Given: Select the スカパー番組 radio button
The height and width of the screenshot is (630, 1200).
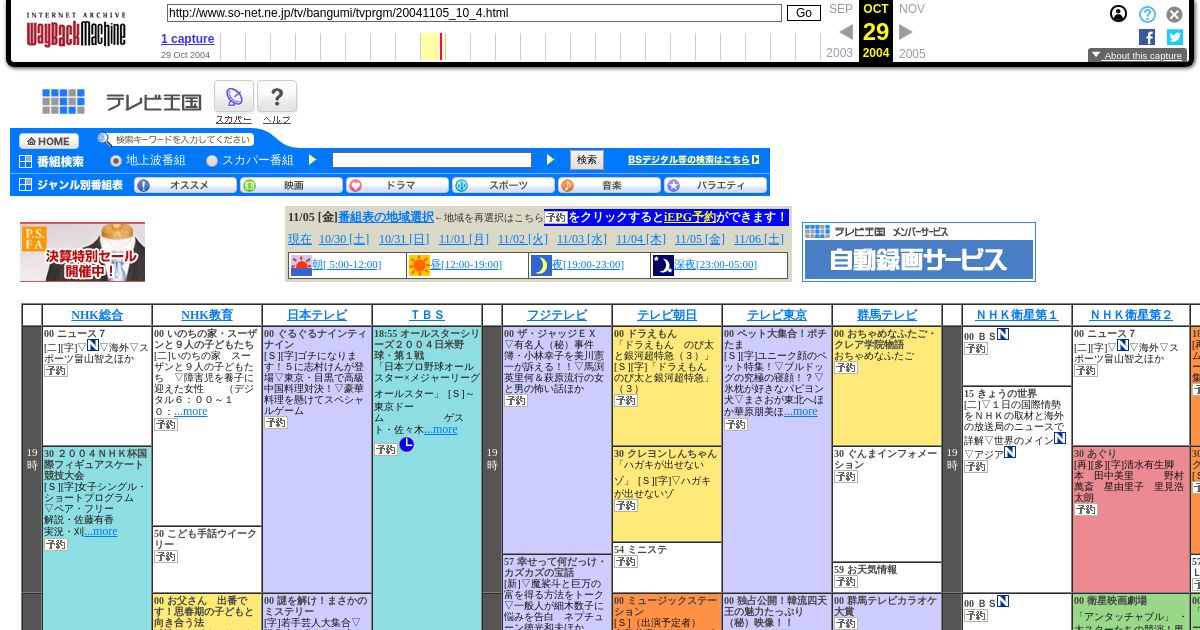Looking at the screenshot, I should coord(212,161).
